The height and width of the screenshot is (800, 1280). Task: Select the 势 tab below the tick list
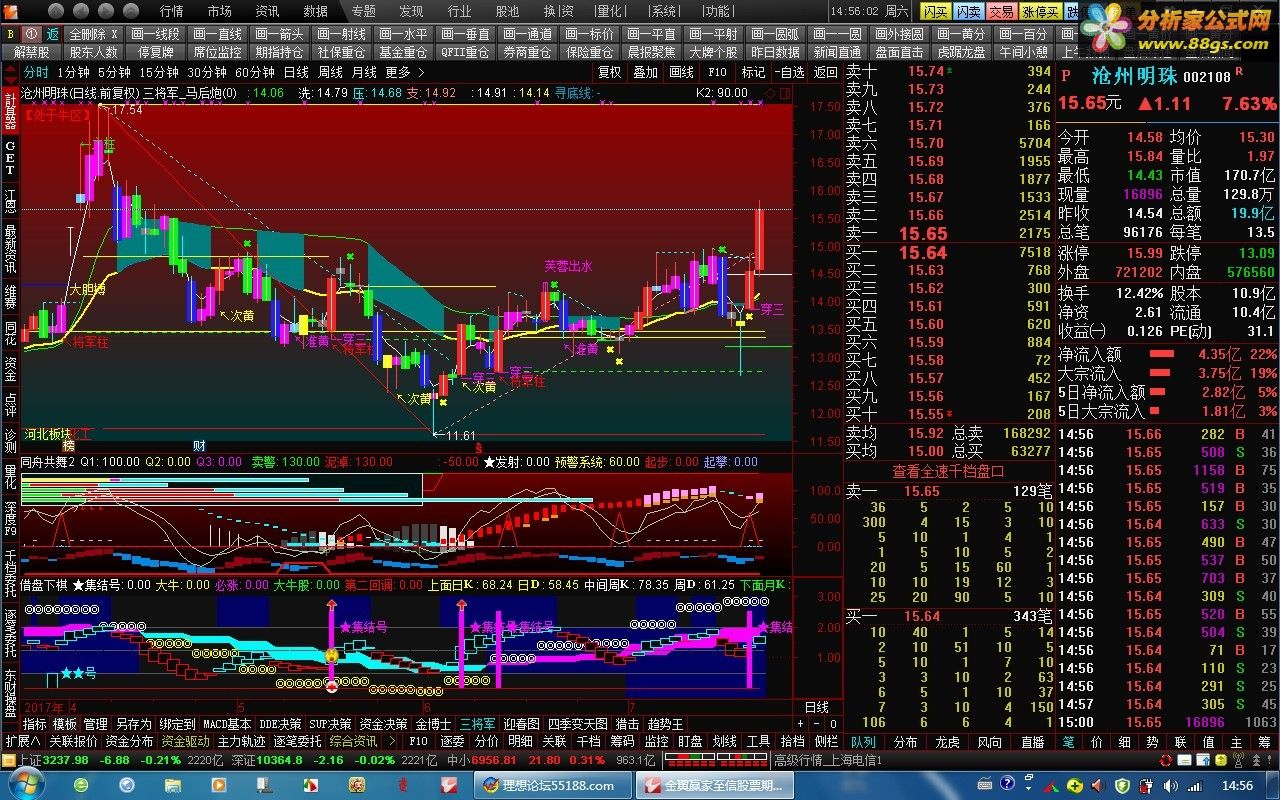(1152, 742)
